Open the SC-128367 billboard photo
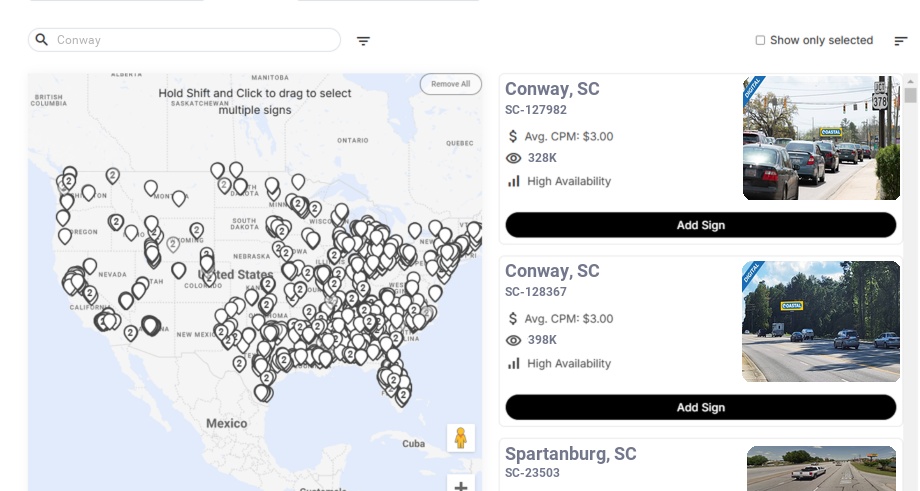The width and height of the screenshot is (920, 491). [x=819, y=321]
